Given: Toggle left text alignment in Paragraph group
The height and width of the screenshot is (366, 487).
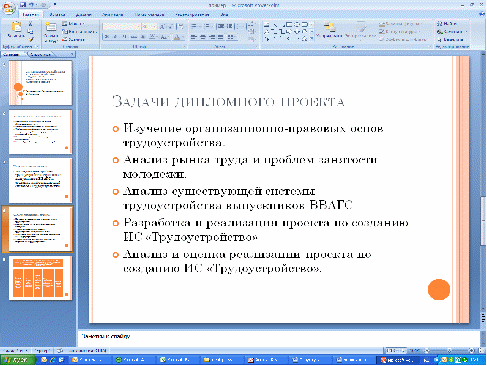Looking at the screenshot, I should 194,37.
